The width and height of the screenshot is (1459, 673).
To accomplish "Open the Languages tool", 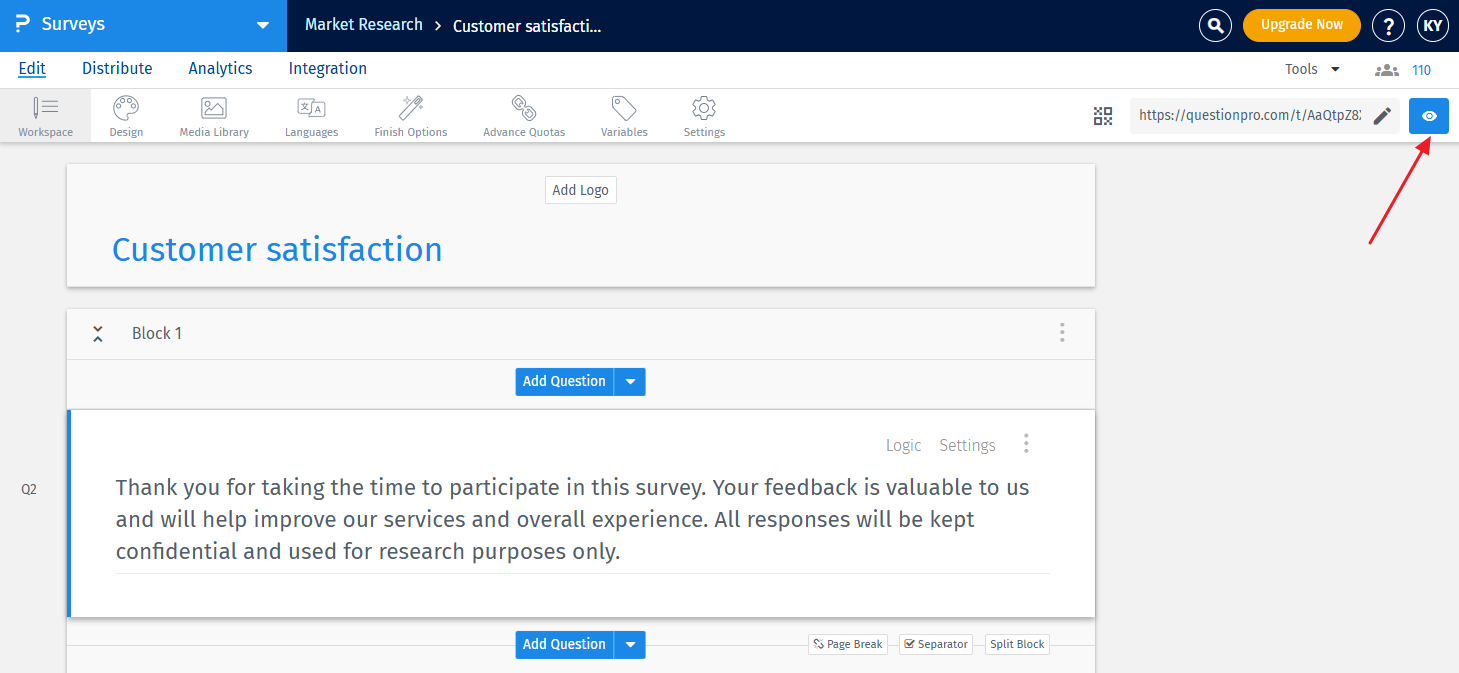I will point(311,116).
